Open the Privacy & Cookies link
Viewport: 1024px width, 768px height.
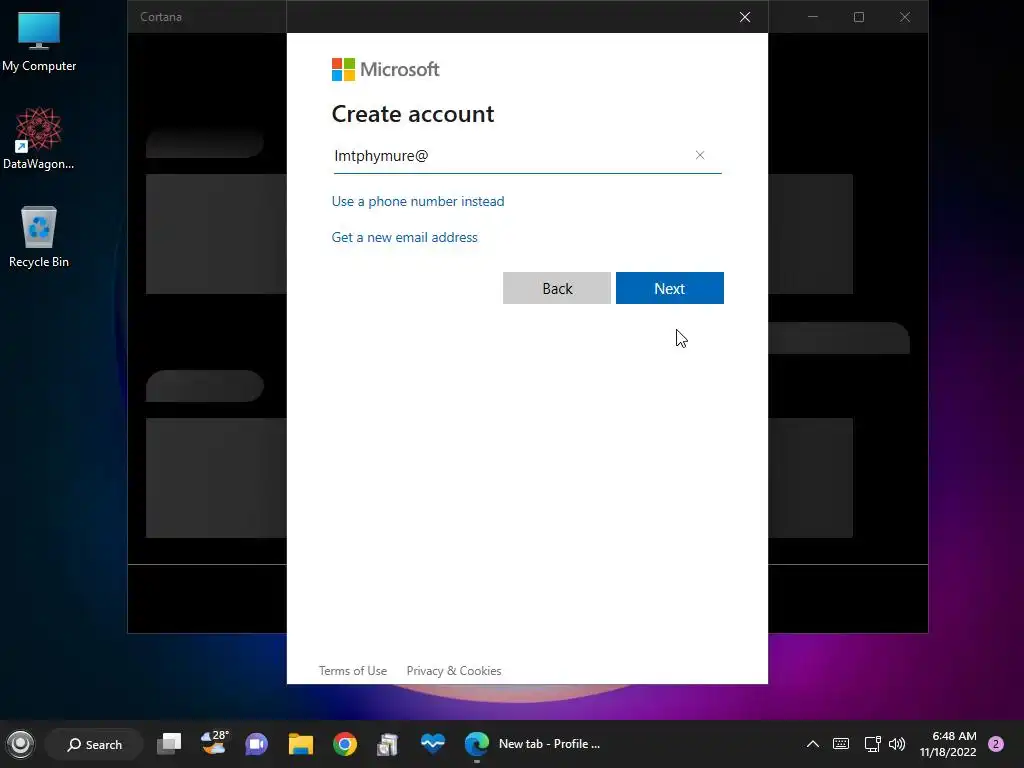click(x=454, y=671)
